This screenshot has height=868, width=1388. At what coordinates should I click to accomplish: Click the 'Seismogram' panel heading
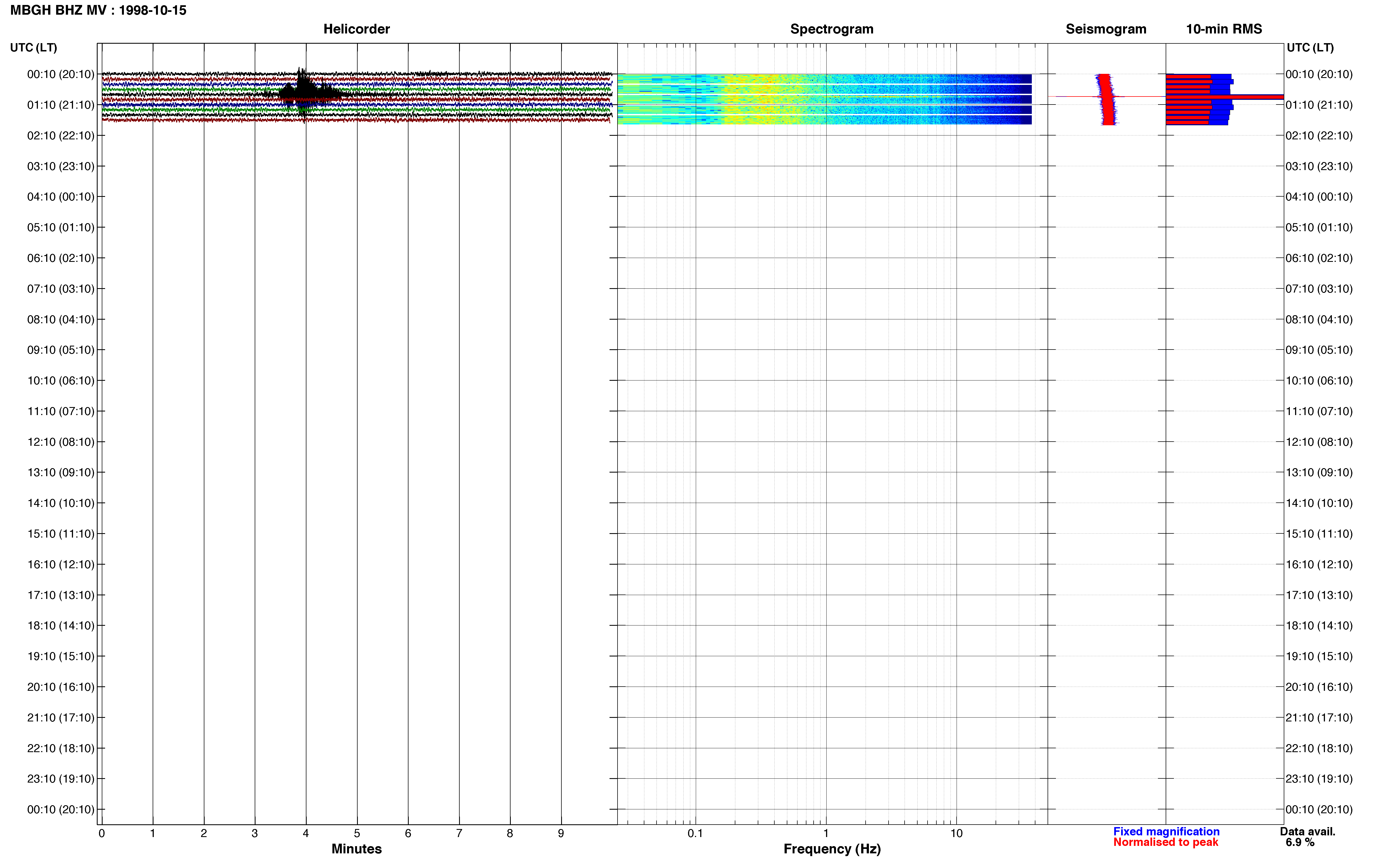(1106, 29)
